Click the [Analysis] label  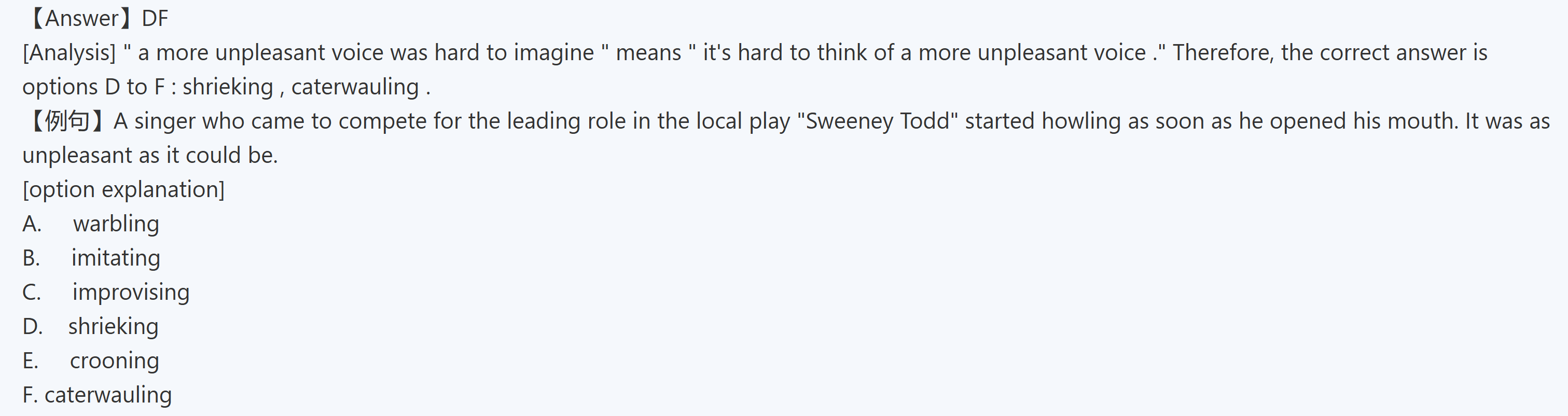[x=69, y=53]
